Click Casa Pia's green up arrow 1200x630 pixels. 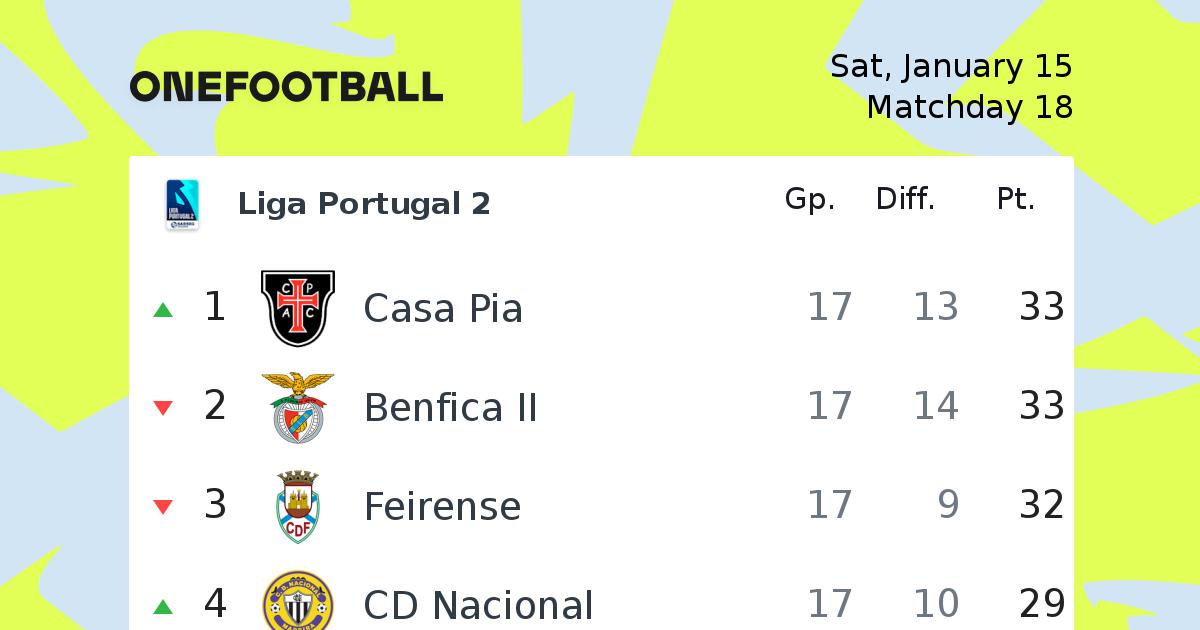coord(163,310)
